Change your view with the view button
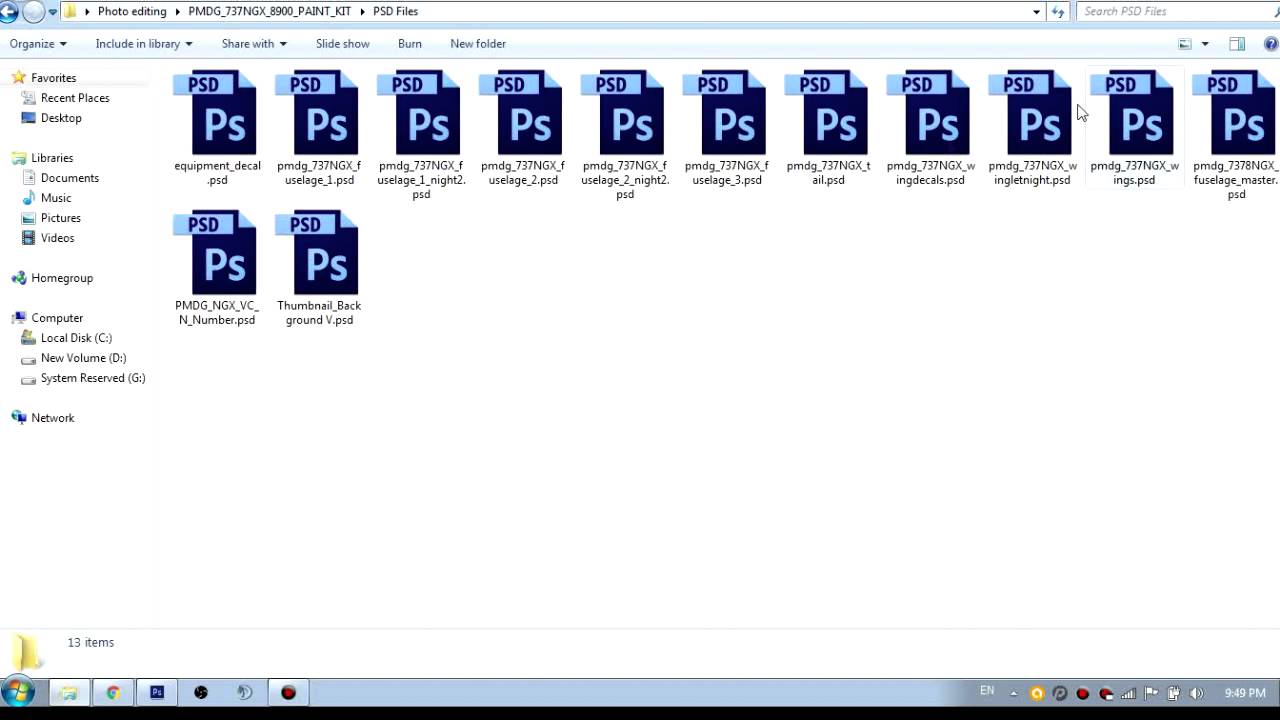This screenshot has width=1280, height=720. click(1185, 44)
